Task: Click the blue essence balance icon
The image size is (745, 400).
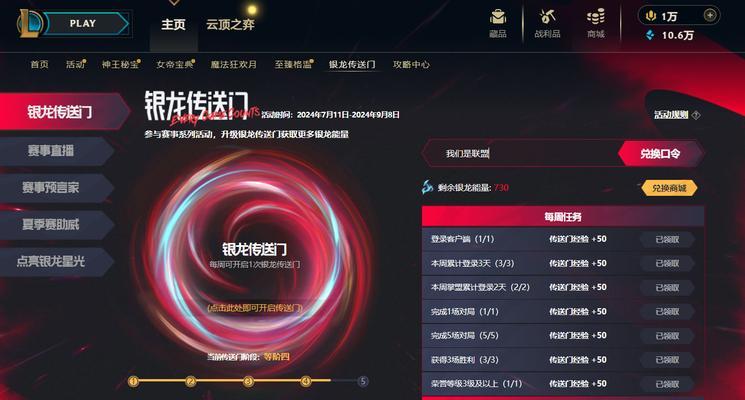Action: [650, 35]
